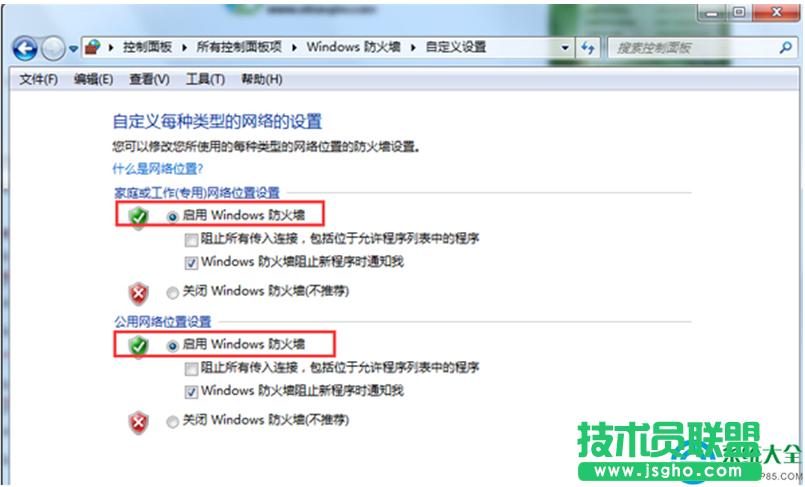Click green shield icon under home/work network settings
Viewport: 805px width, 487px height.
tap(139, 215)
